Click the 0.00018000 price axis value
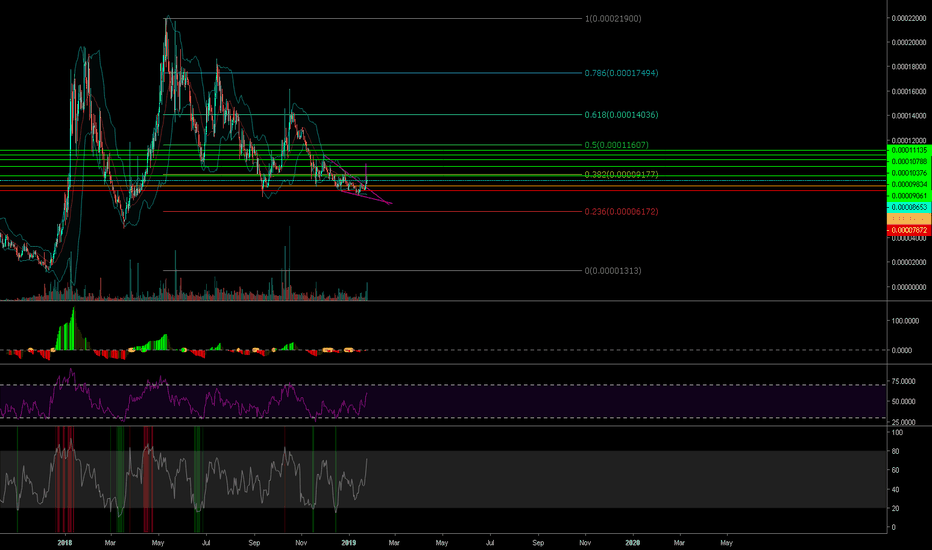This screenshot has width=932, height=550. [x=909, y=67]
